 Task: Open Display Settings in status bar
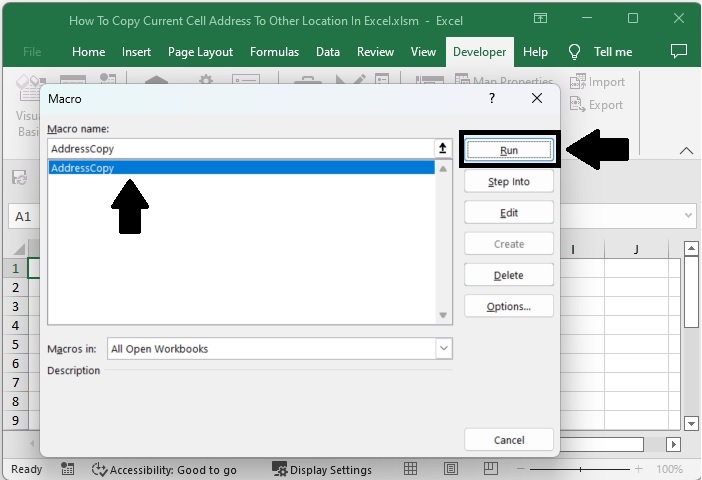pyautogui.click(x=322, y=469)
